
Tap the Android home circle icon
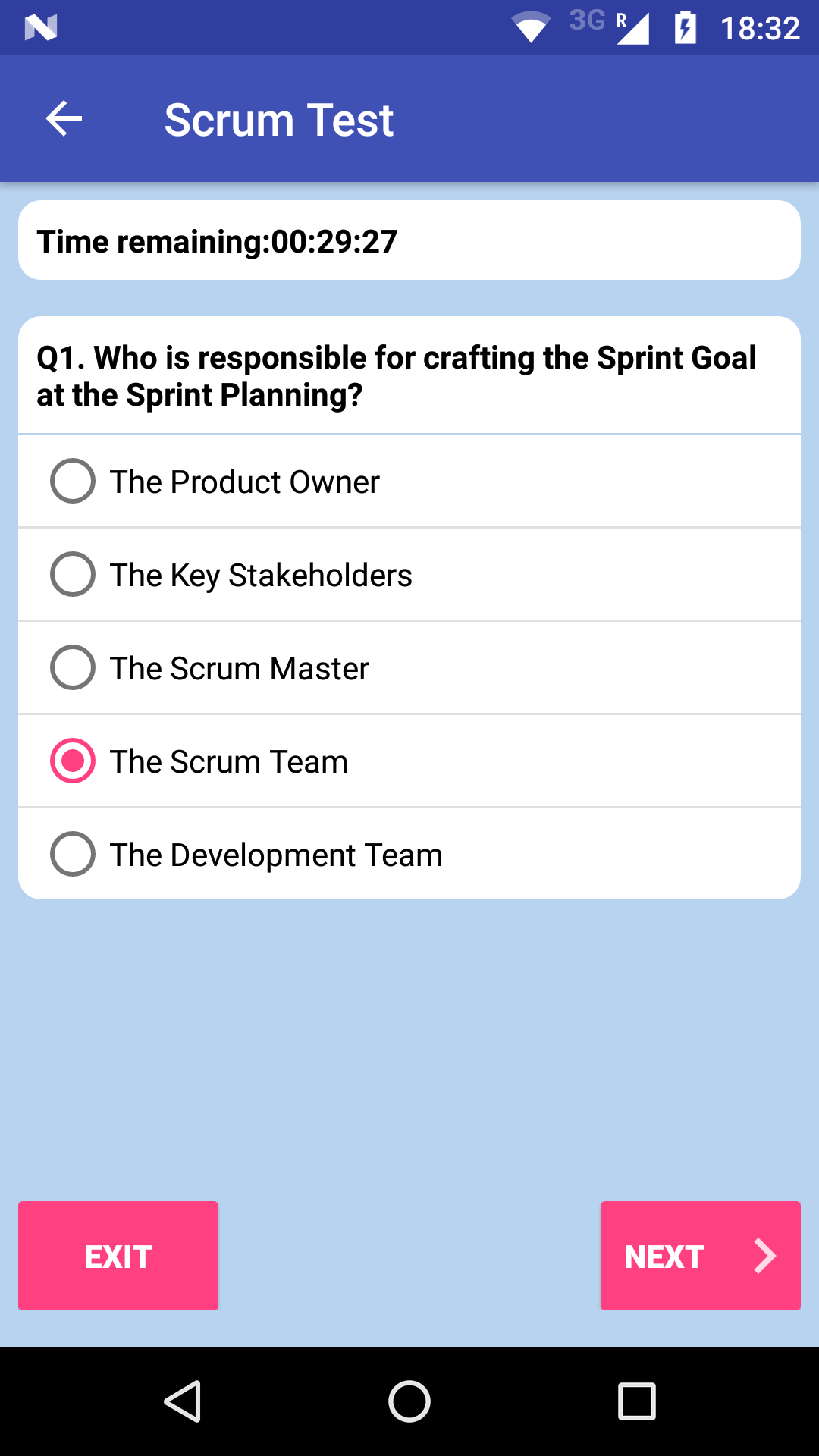pos(409,1401)
